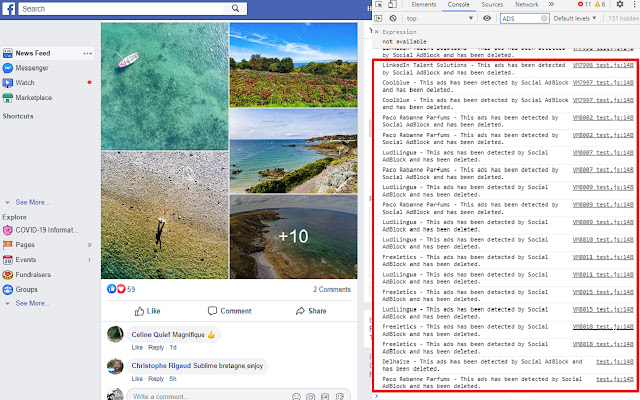Open the person on beach photo
This screenshot has height=400, width=640.
point(164,215)
